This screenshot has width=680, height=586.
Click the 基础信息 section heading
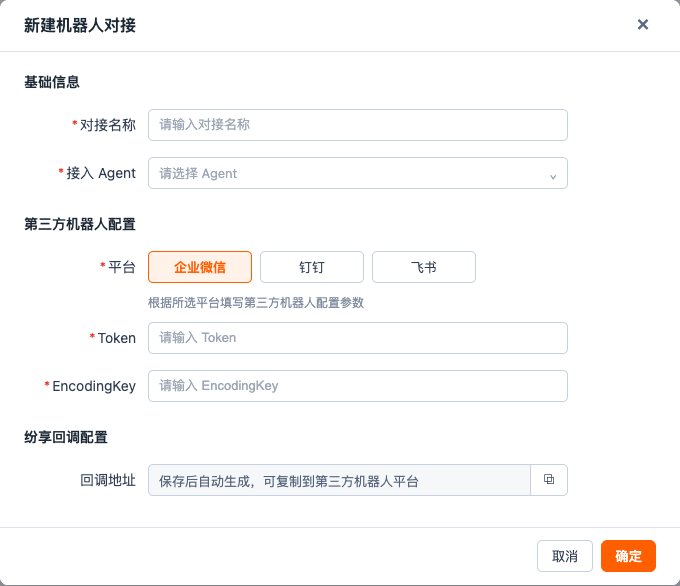pos(52,82)
